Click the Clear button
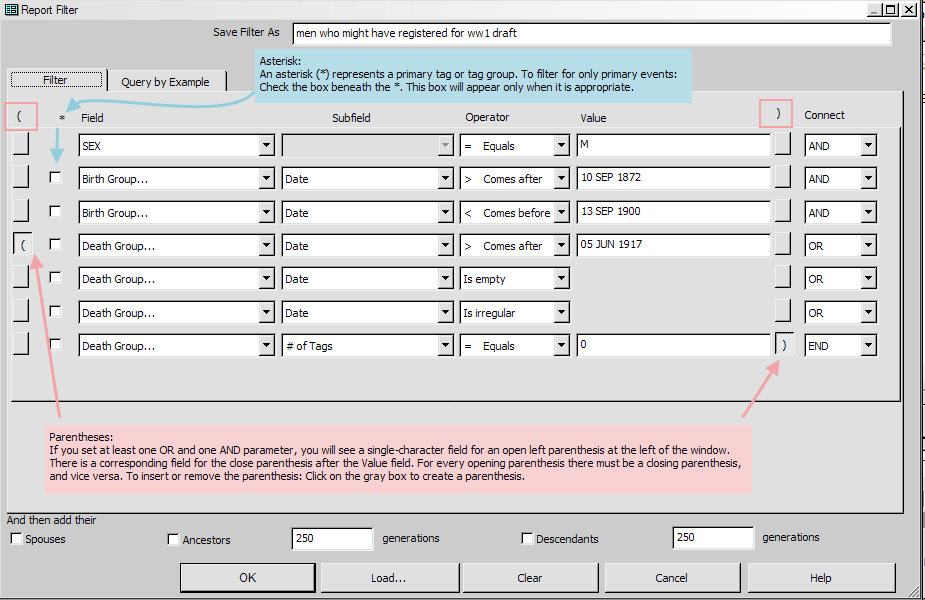Screen dimensions: 925x600 530,578
